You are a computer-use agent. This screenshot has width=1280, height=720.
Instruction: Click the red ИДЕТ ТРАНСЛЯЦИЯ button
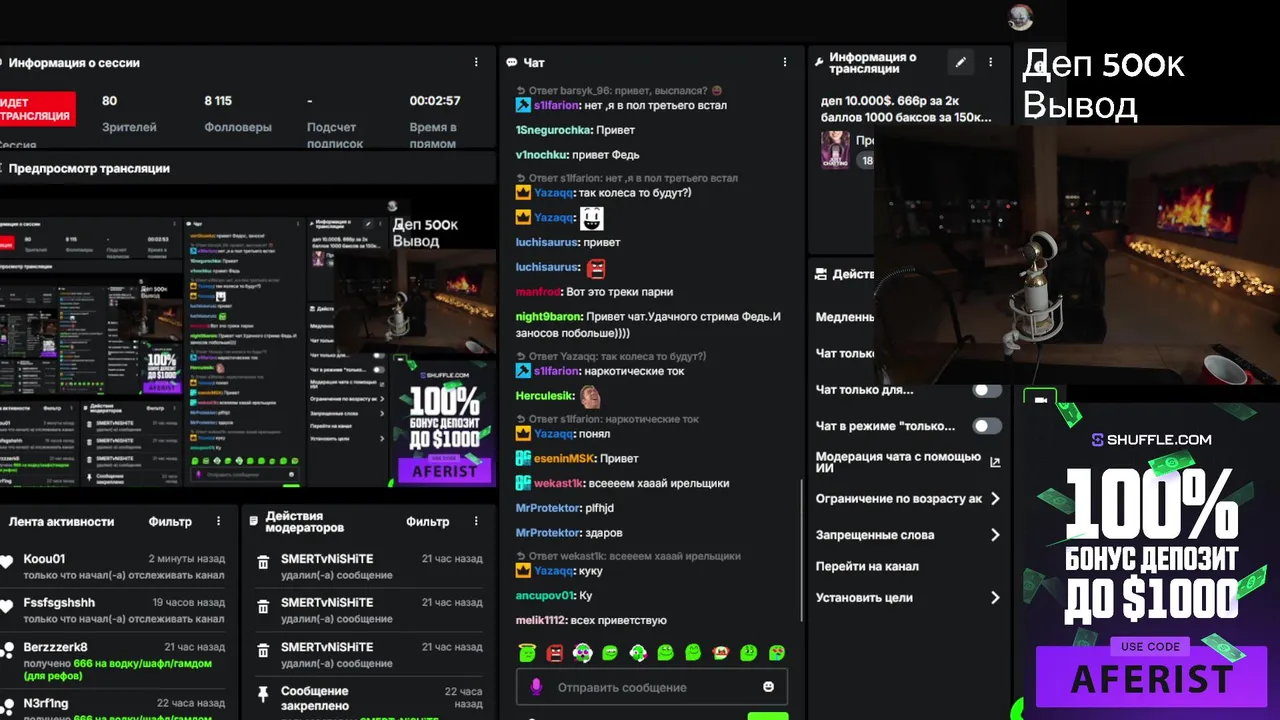click(x=37, y=109)
